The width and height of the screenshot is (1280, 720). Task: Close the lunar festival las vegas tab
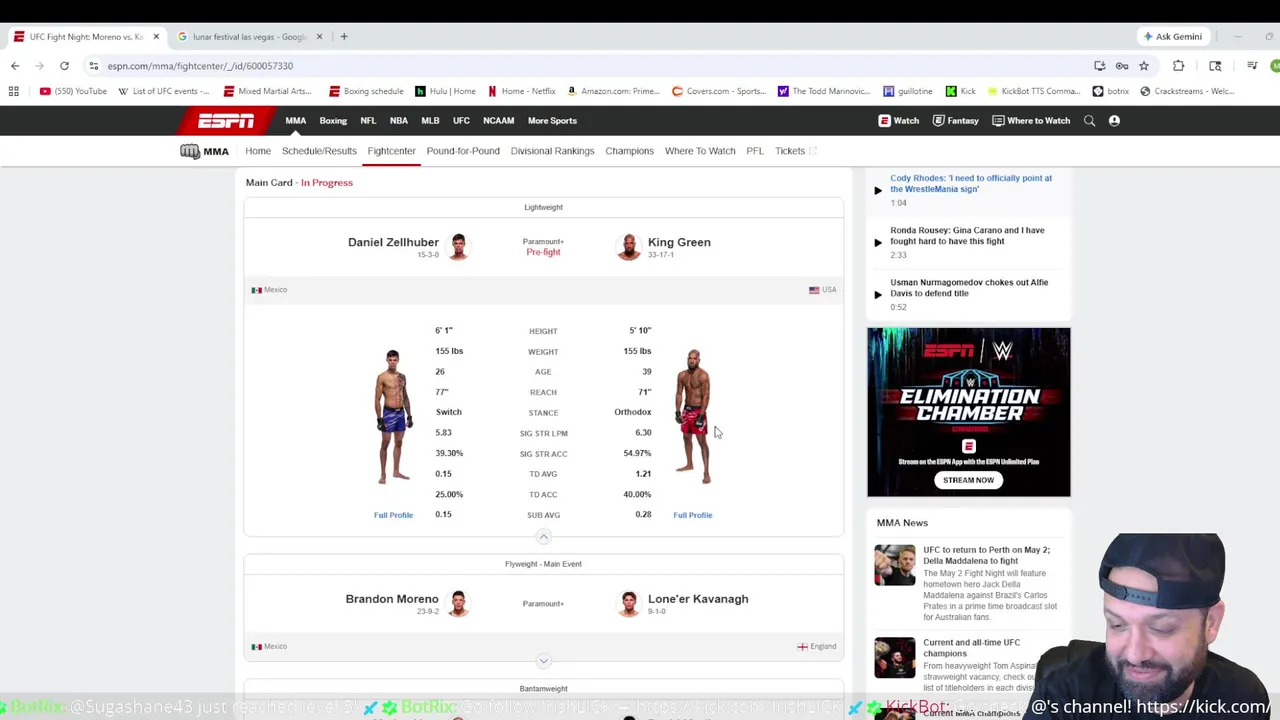coord(319,37)
